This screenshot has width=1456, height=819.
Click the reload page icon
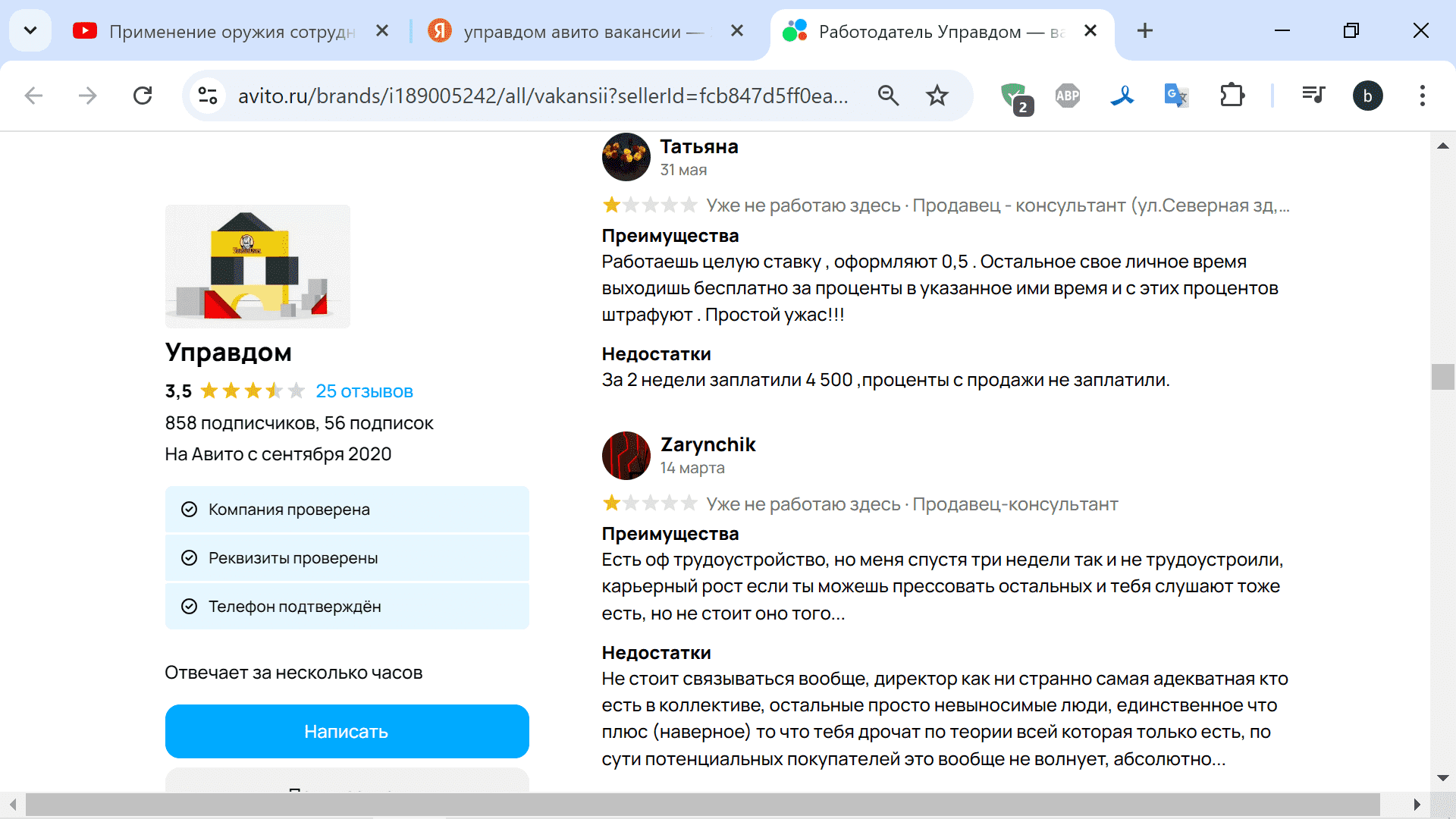[x=143, y=96]
